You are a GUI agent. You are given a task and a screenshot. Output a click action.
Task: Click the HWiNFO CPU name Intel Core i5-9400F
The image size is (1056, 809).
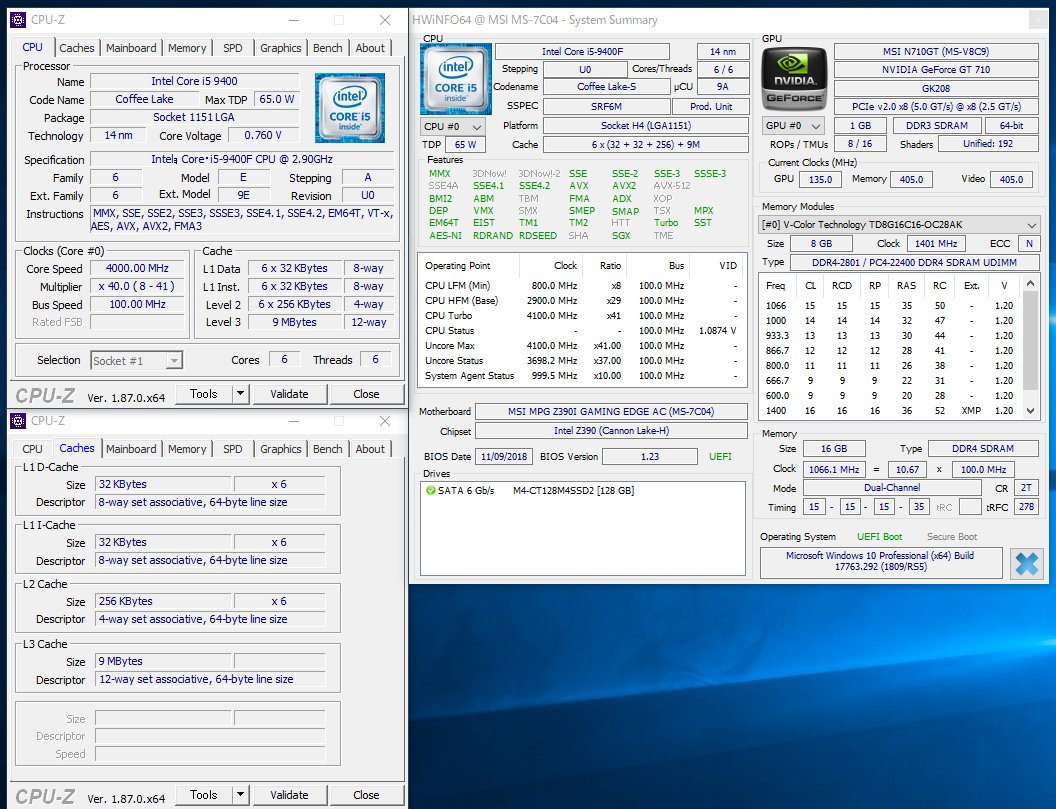582,51
